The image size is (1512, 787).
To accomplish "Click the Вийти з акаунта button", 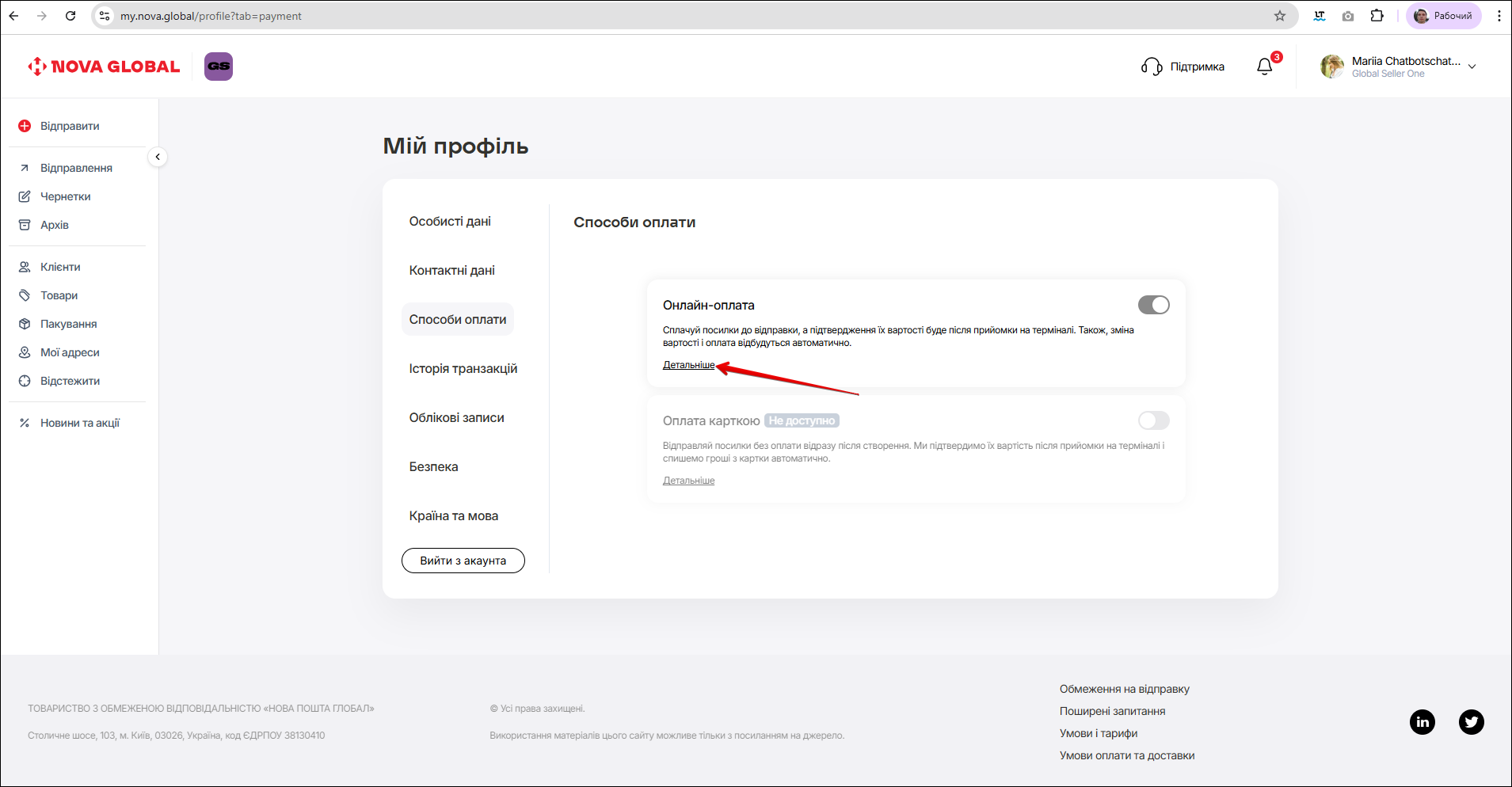I will 463,561.
